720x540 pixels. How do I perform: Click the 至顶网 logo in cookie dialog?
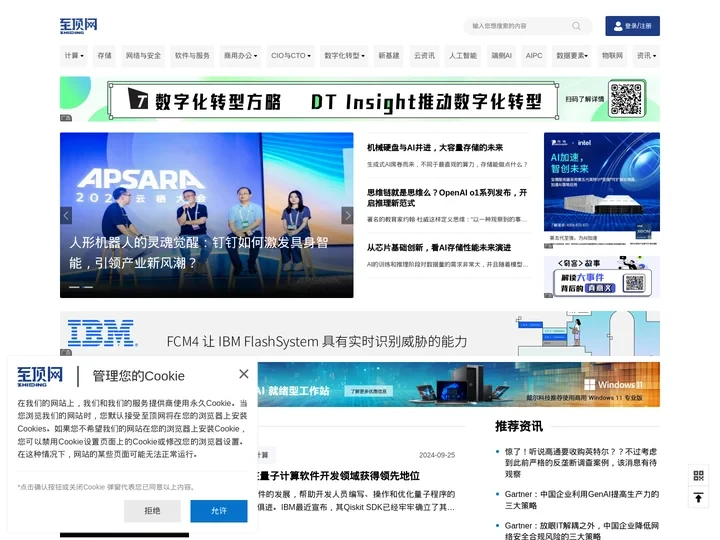(x=40, y=376)
